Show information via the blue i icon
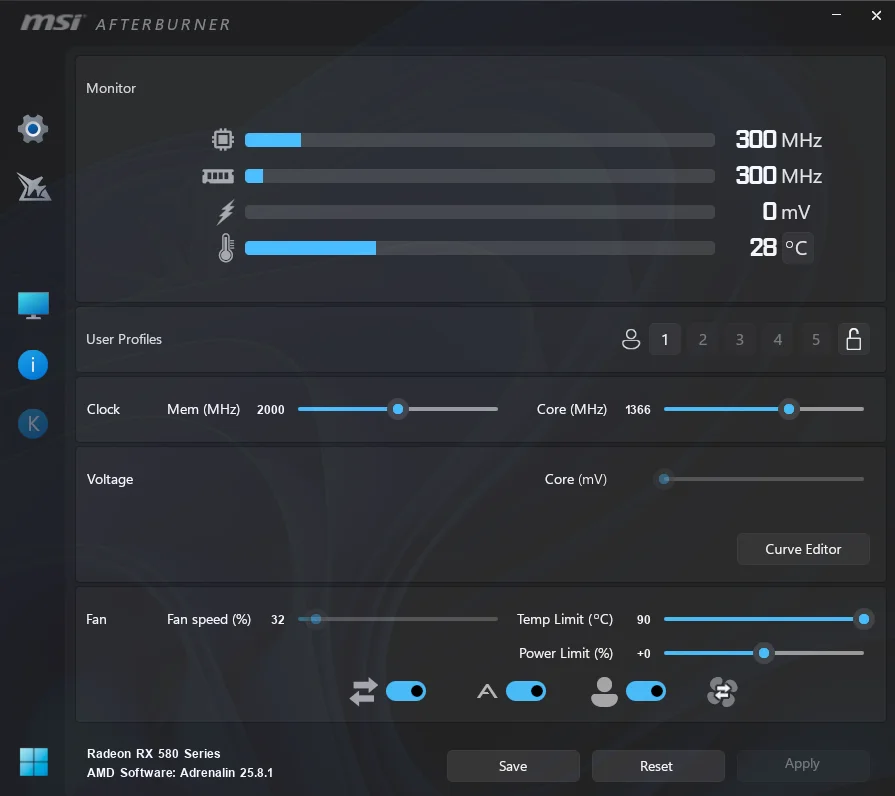The image size is (895, 796). [33, 365]
